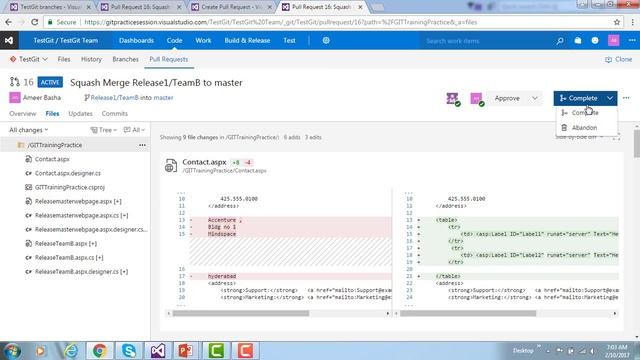Select Contact.aspx in the file tree
Screen dimensions: 640x360
click(52, 159)
